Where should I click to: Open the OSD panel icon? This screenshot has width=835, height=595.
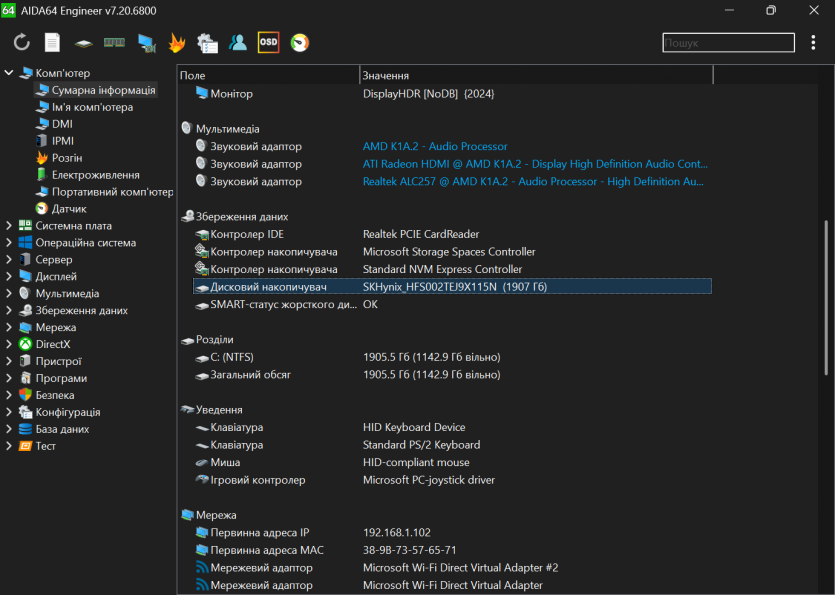[268, 43]
